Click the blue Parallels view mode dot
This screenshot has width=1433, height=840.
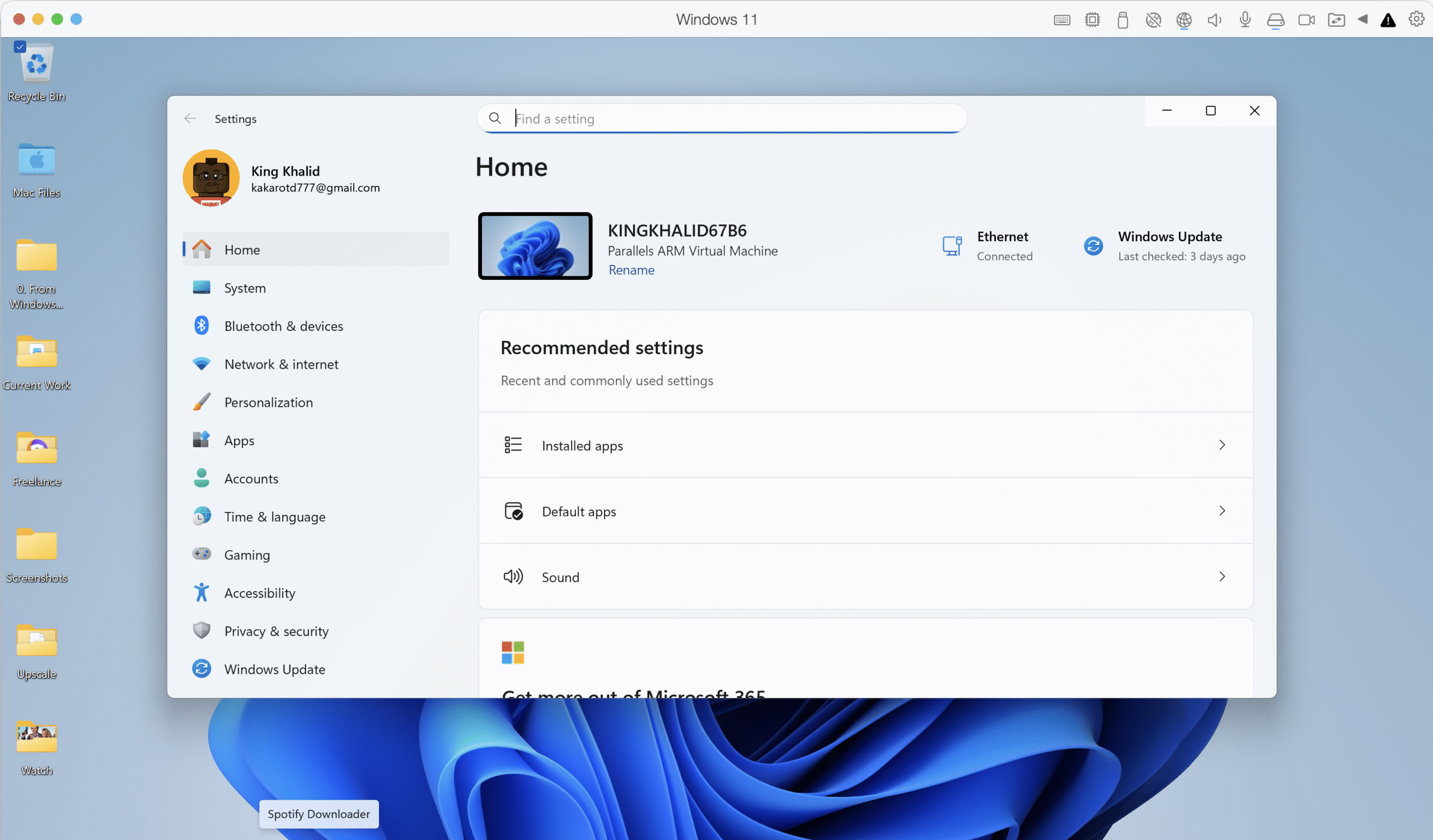(x=76, y=19)
